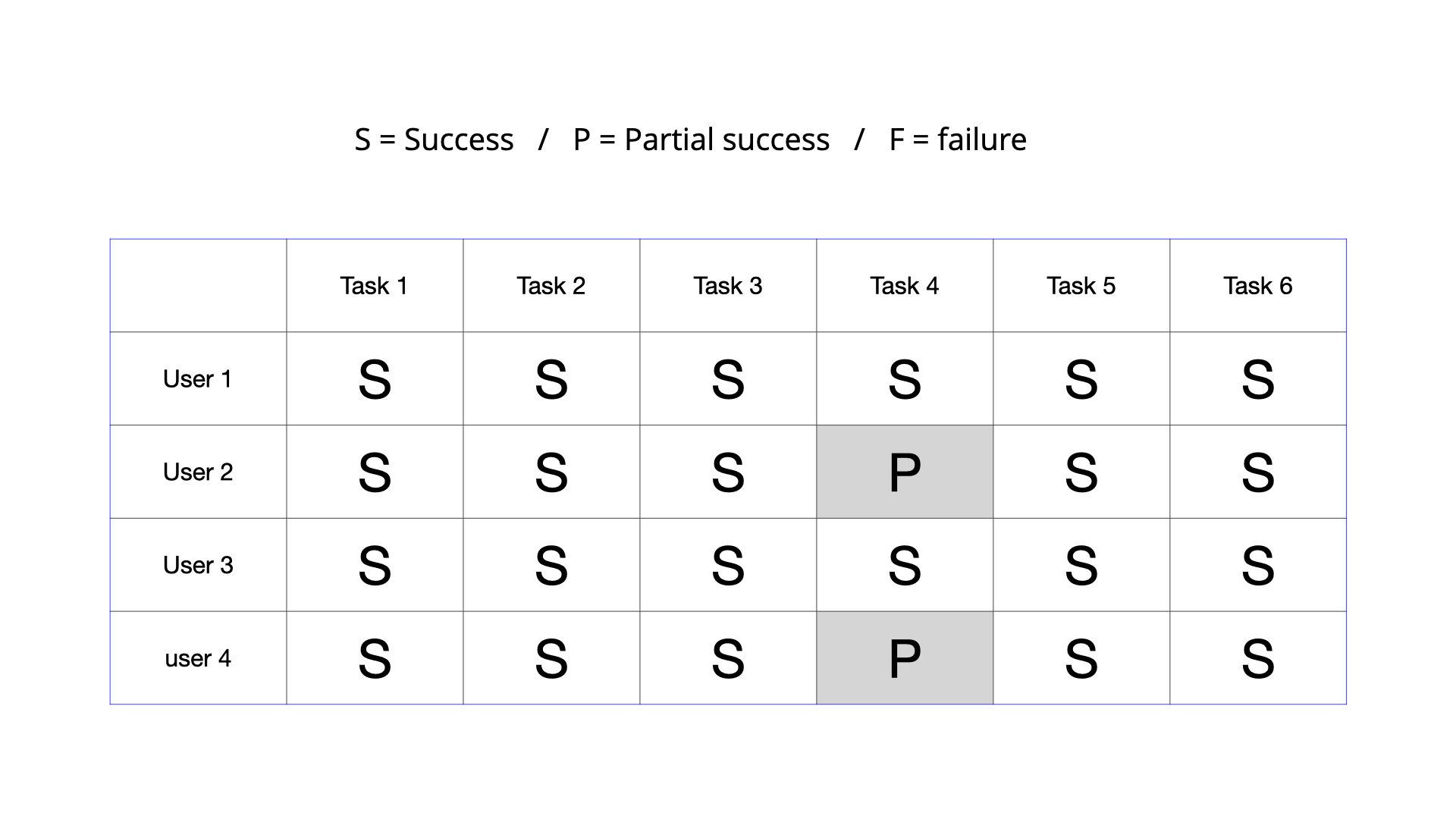Viewport: 1456px width, 819px height.
Task: Click User 1's Task 1 result
Action: click(375, 378)
